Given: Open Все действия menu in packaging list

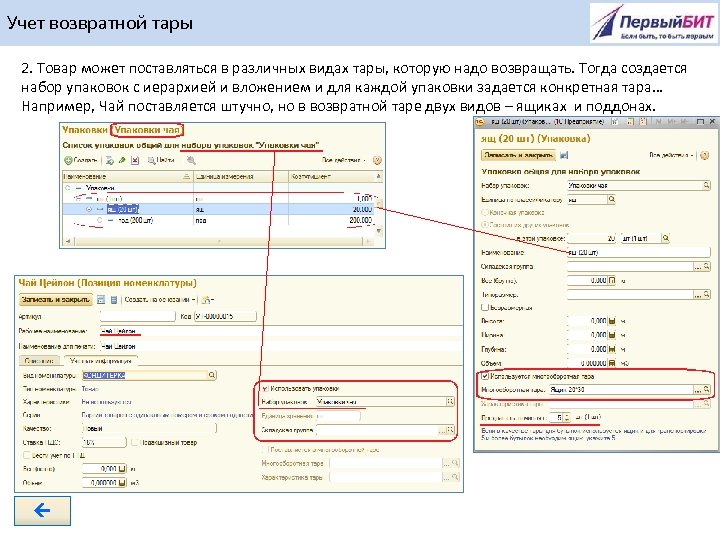Looking at the screenshot, I should click(x=343, y=160).
